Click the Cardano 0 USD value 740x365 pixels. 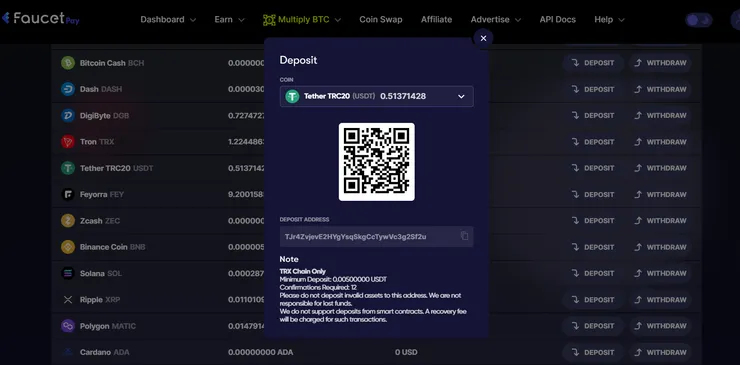point(406,352)
